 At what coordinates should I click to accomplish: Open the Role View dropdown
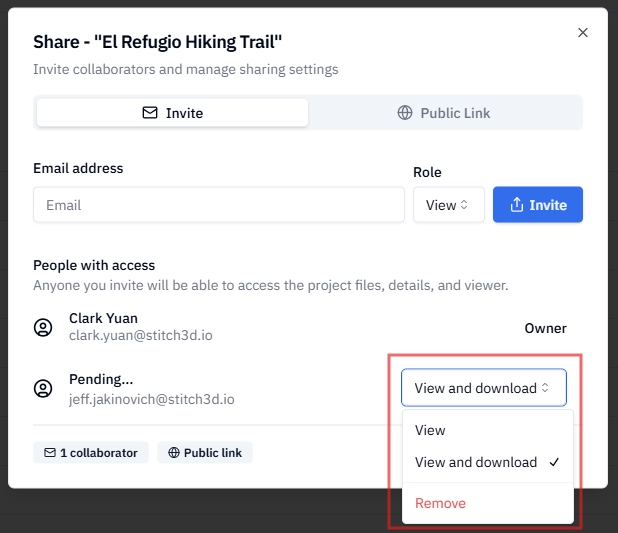(x=449, y=205)
